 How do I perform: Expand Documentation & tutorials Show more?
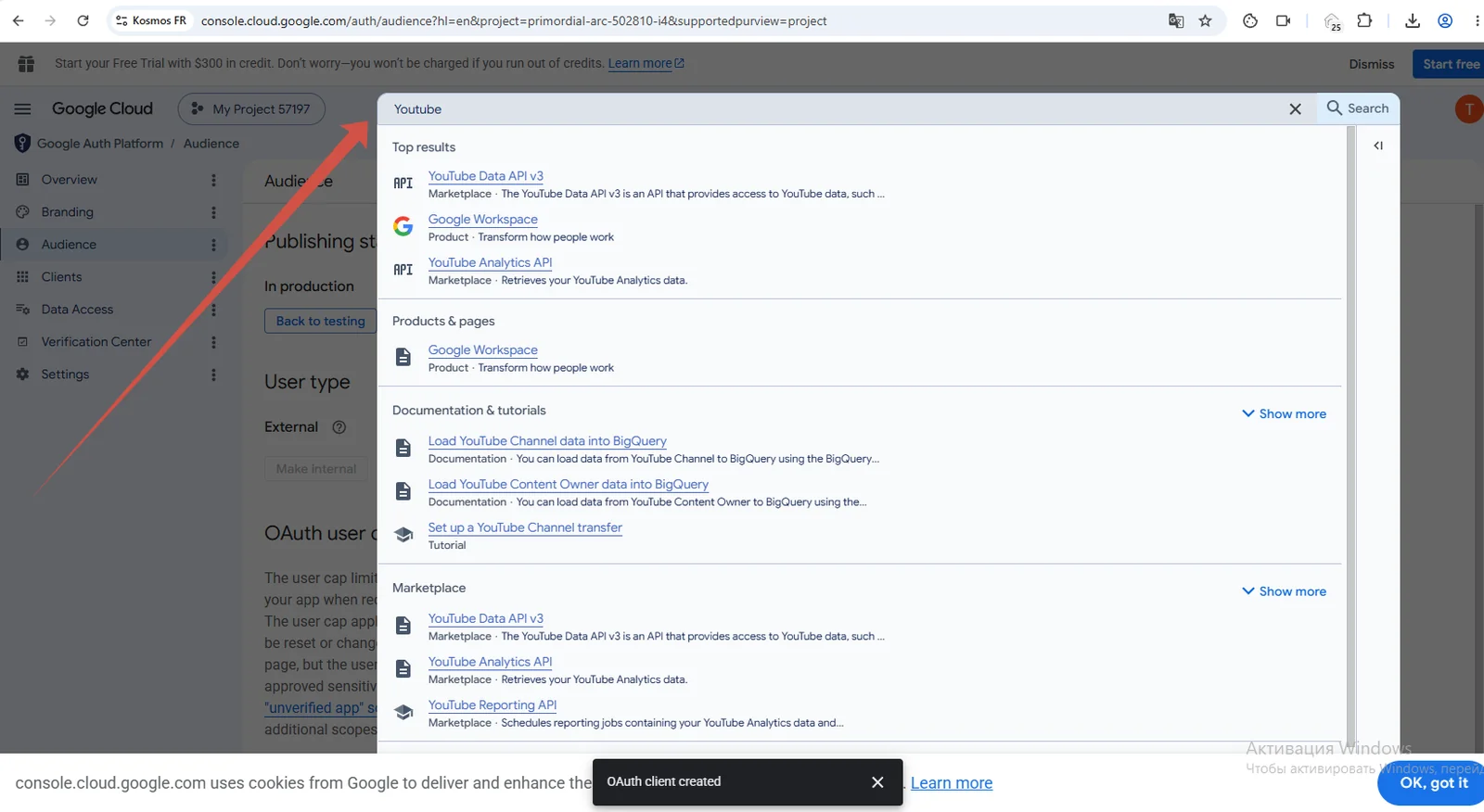click(x=1285, y=413)
